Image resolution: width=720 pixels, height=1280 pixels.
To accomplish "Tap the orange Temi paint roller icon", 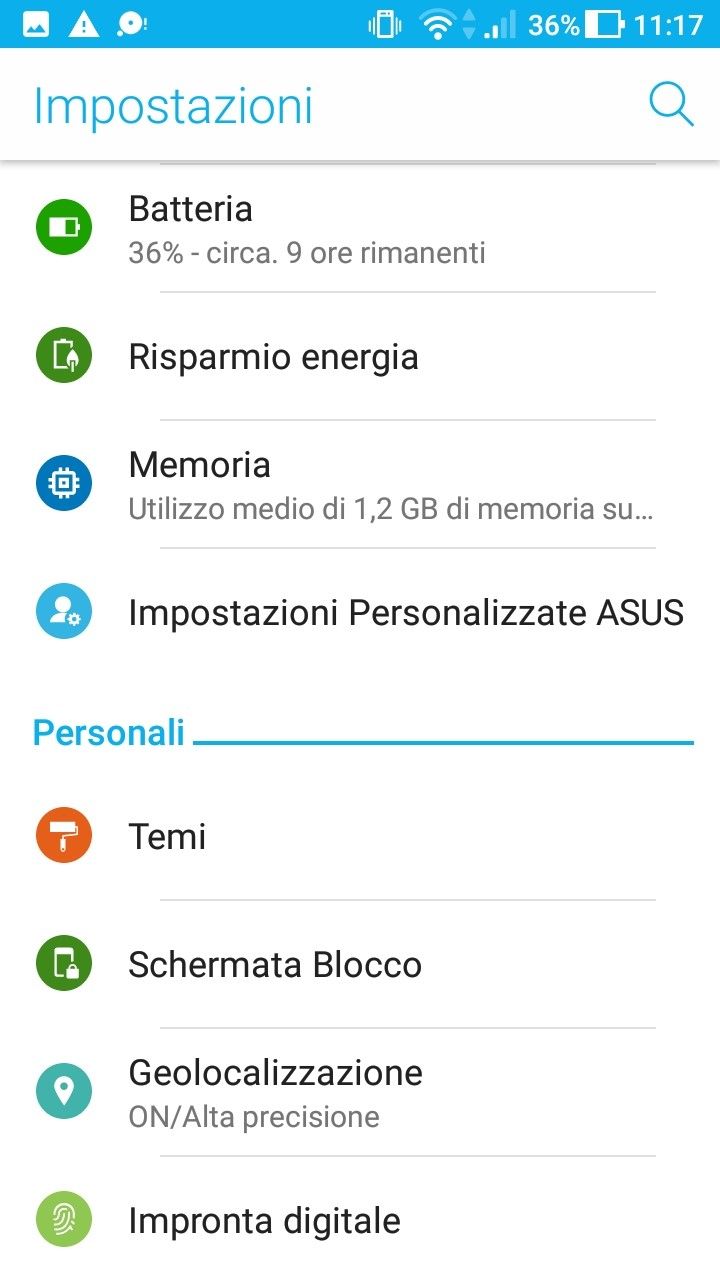I will pos(64,835).
